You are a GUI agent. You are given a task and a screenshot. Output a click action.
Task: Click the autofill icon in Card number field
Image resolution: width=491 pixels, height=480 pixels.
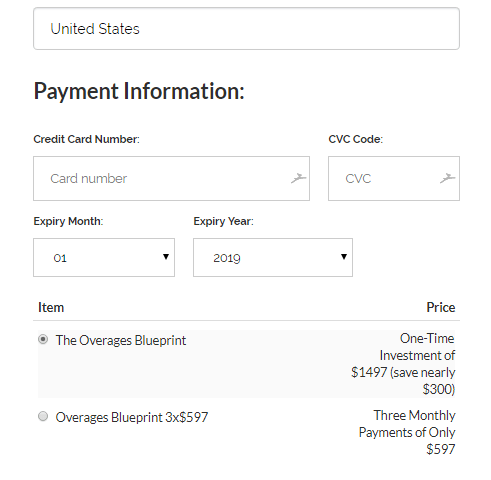(x=298, y=178)
